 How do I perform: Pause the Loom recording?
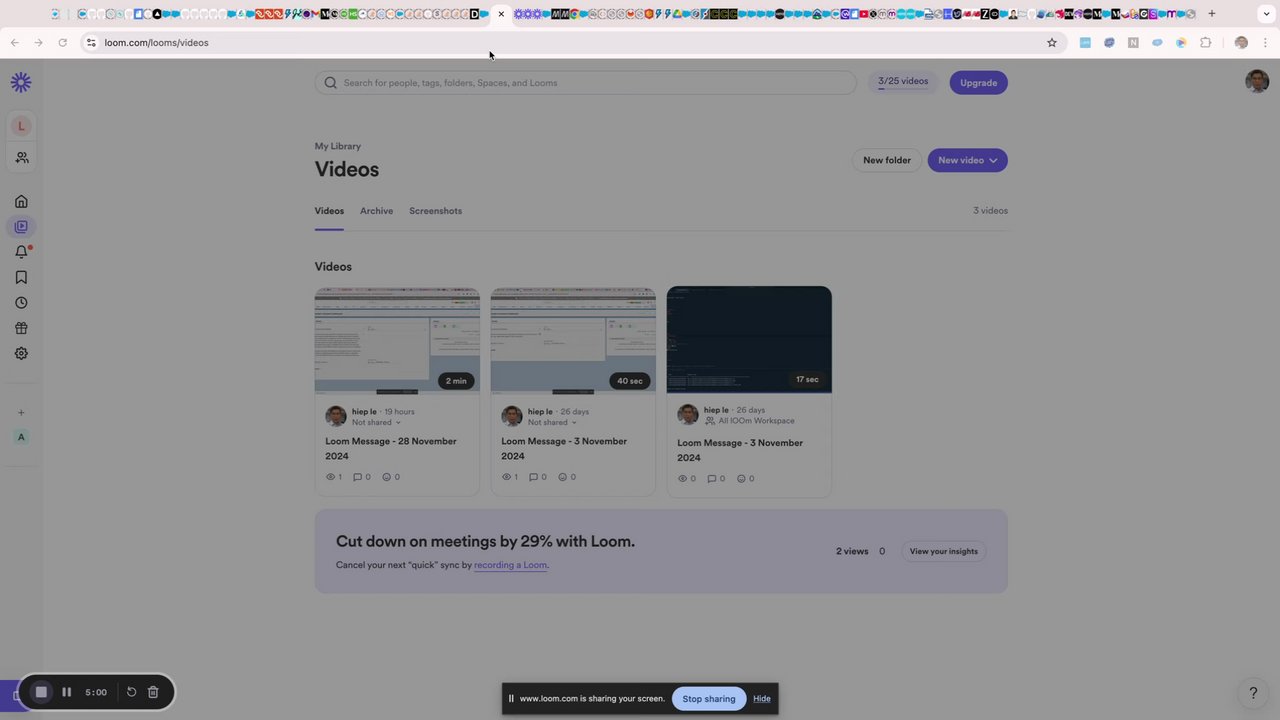pyautogui.click(x=66, y=692)
